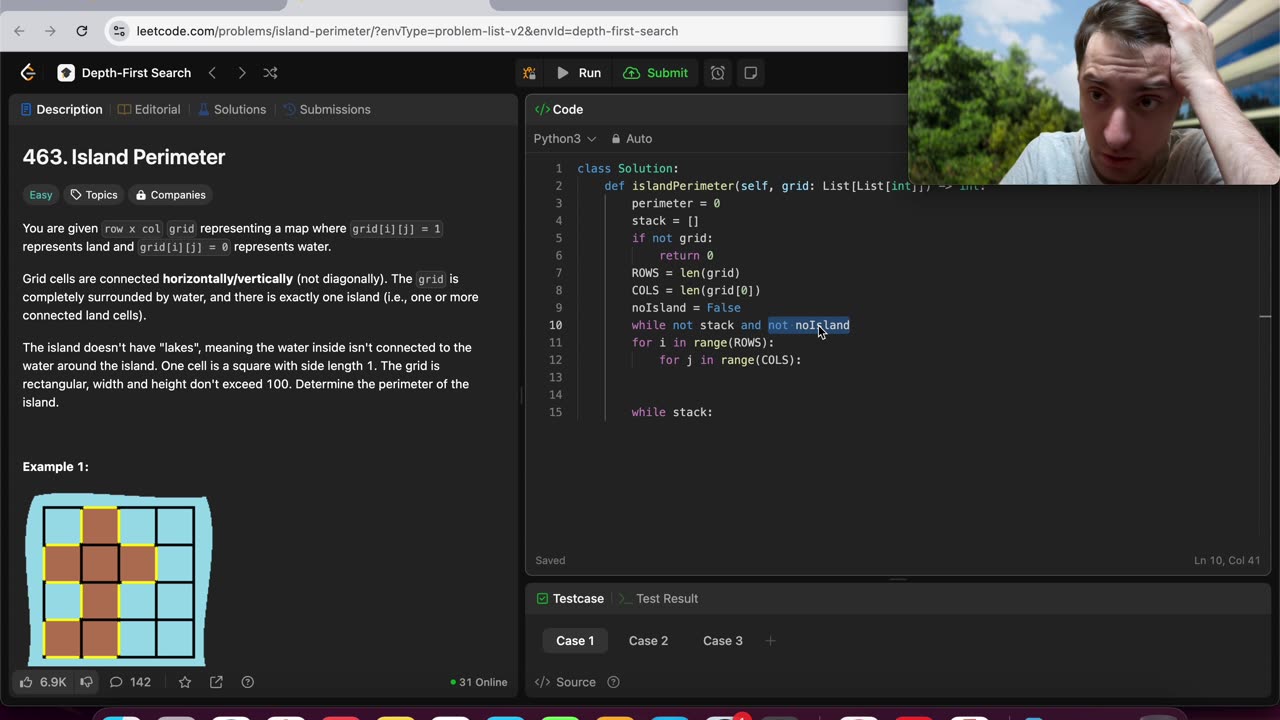Click the Auto lock setting
This screenshot has width=1280, height=720.
[632, 139]
